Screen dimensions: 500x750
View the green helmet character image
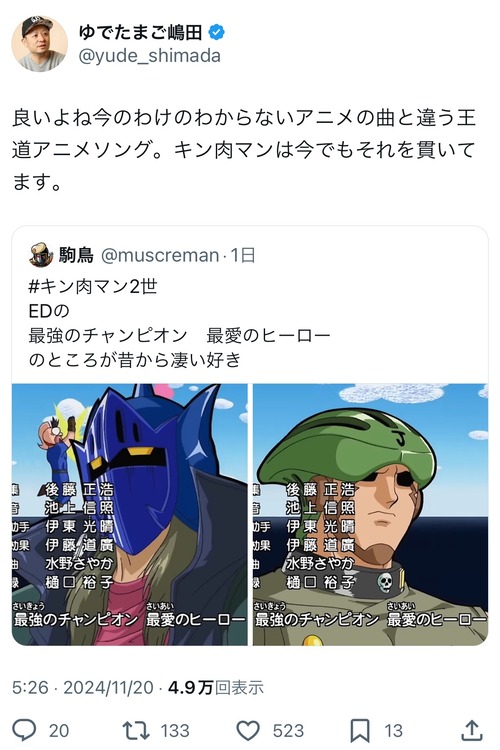coord(371,514)
